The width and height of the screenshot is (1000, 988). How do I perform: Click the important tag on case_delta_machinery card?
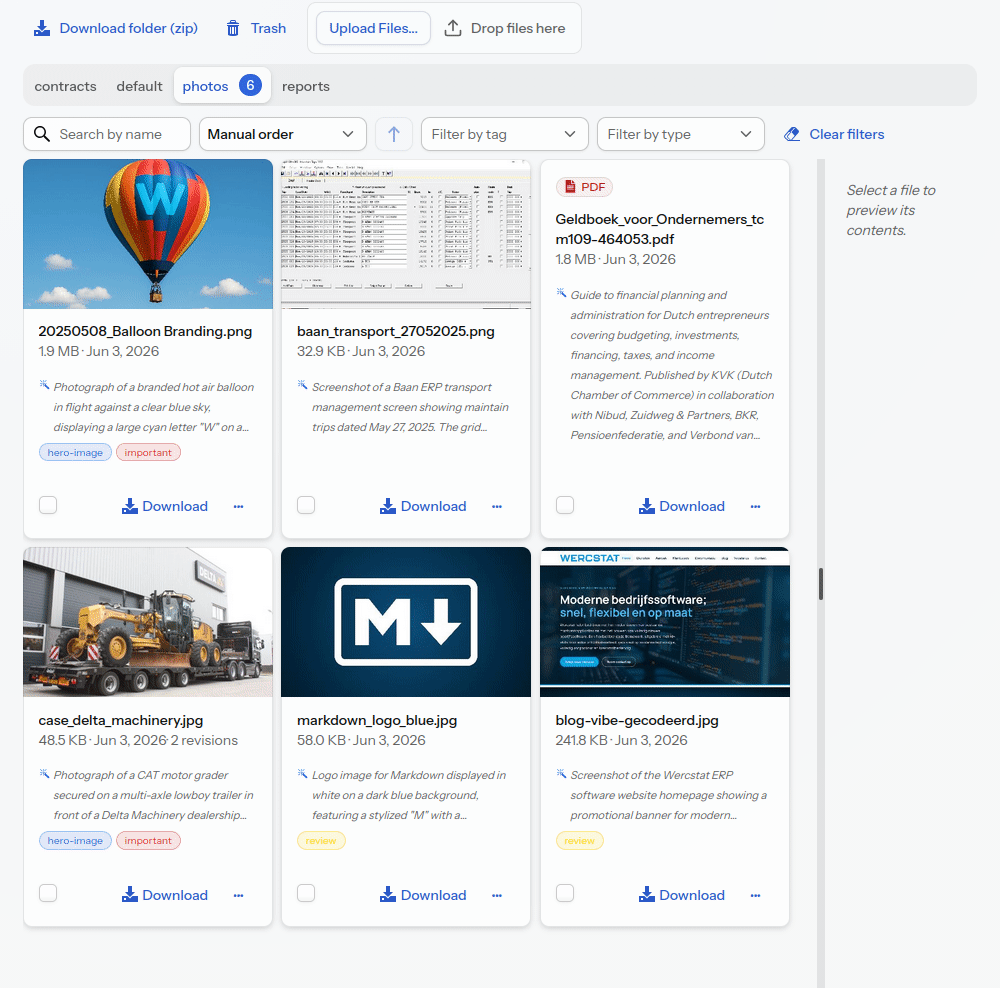[148, 841]
